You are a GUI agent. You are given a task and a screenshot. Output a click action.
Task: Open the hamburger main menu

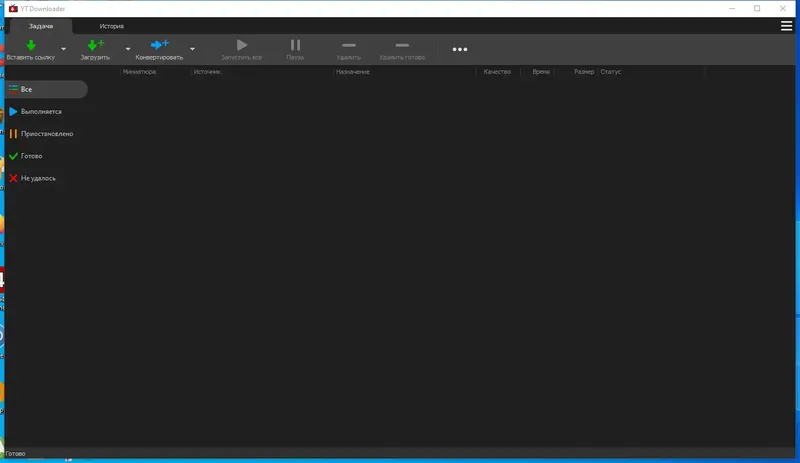pyautogui.click(x=786, y=26)
